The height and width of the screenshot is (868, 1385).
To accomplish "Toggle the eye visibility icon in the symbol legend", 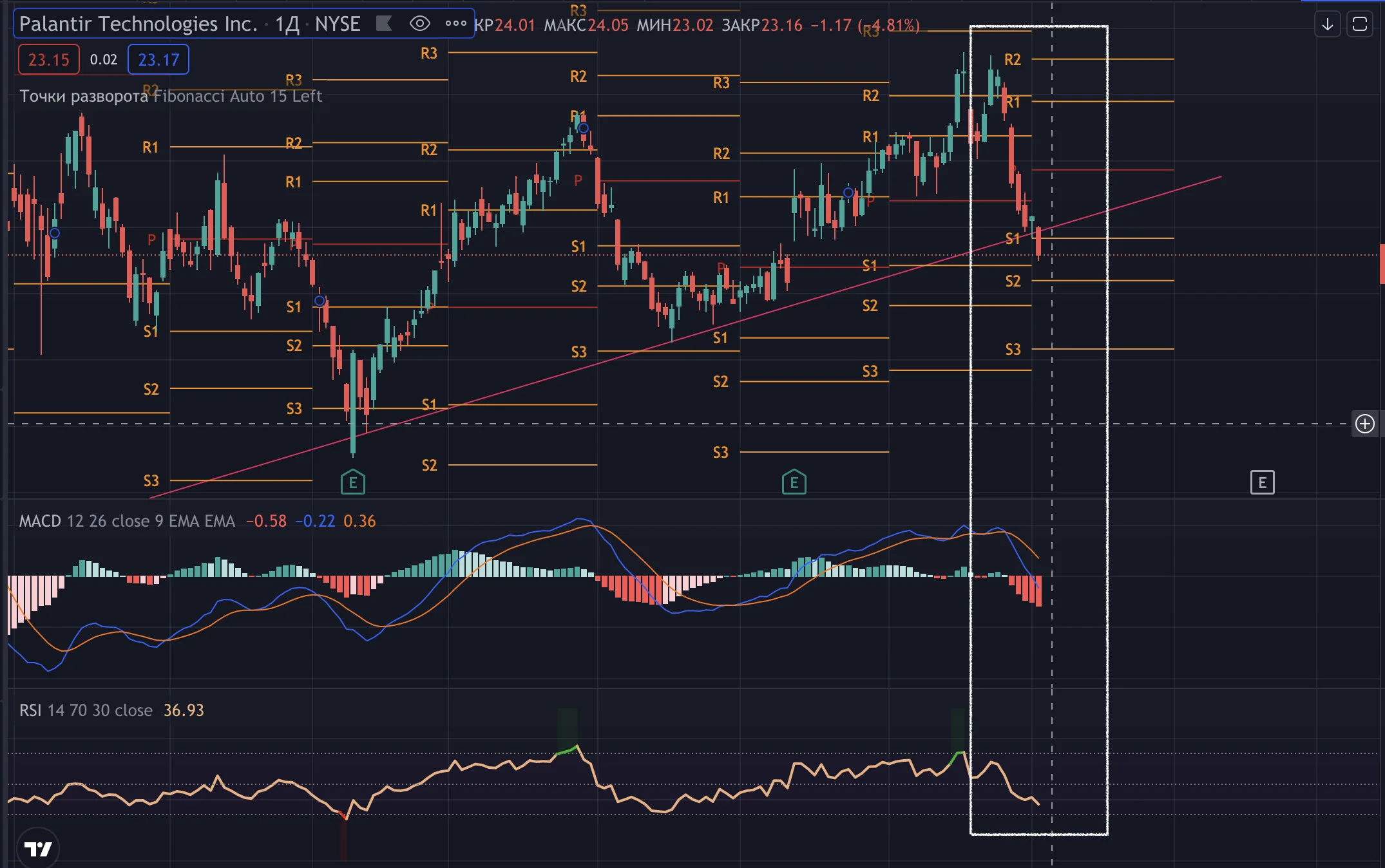I will [x=420, y=24].
